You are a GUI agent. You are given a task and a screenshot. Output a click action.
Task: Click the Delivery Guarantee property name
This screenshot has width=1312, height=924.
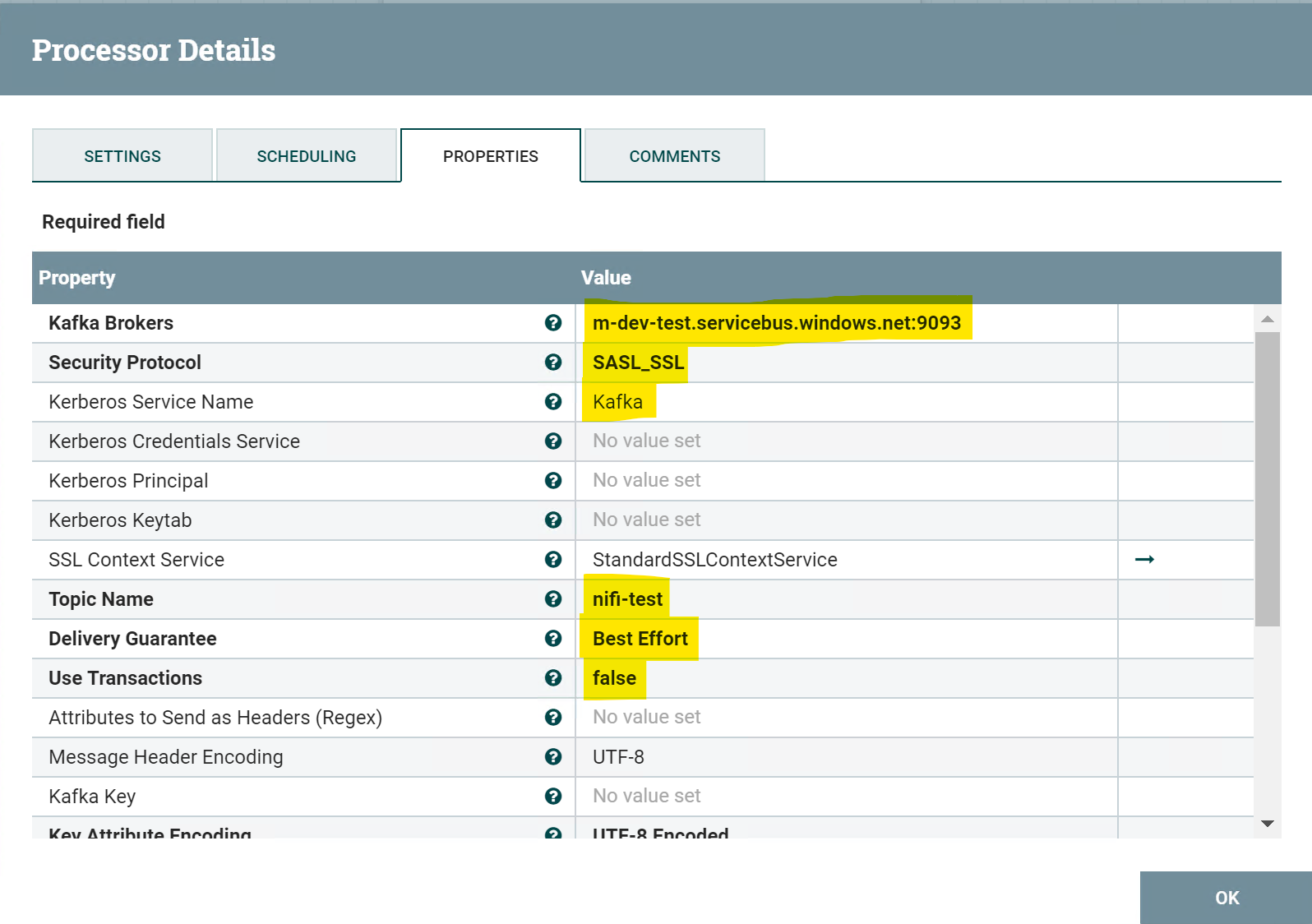pyautogui.click(x=132, y=639)
